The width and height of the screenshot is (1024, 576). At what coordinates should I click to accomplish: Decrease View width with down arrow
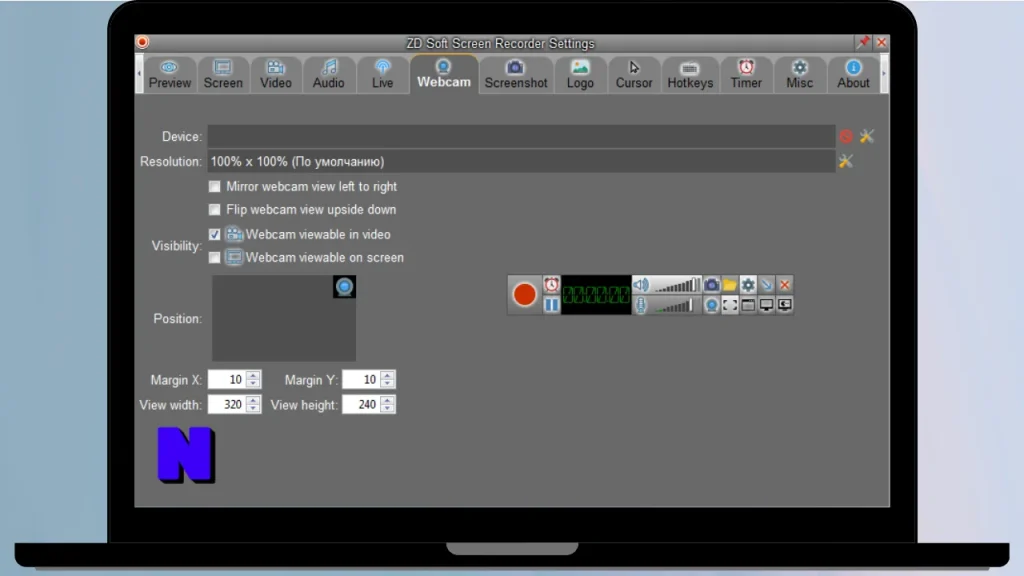(253, 409)
